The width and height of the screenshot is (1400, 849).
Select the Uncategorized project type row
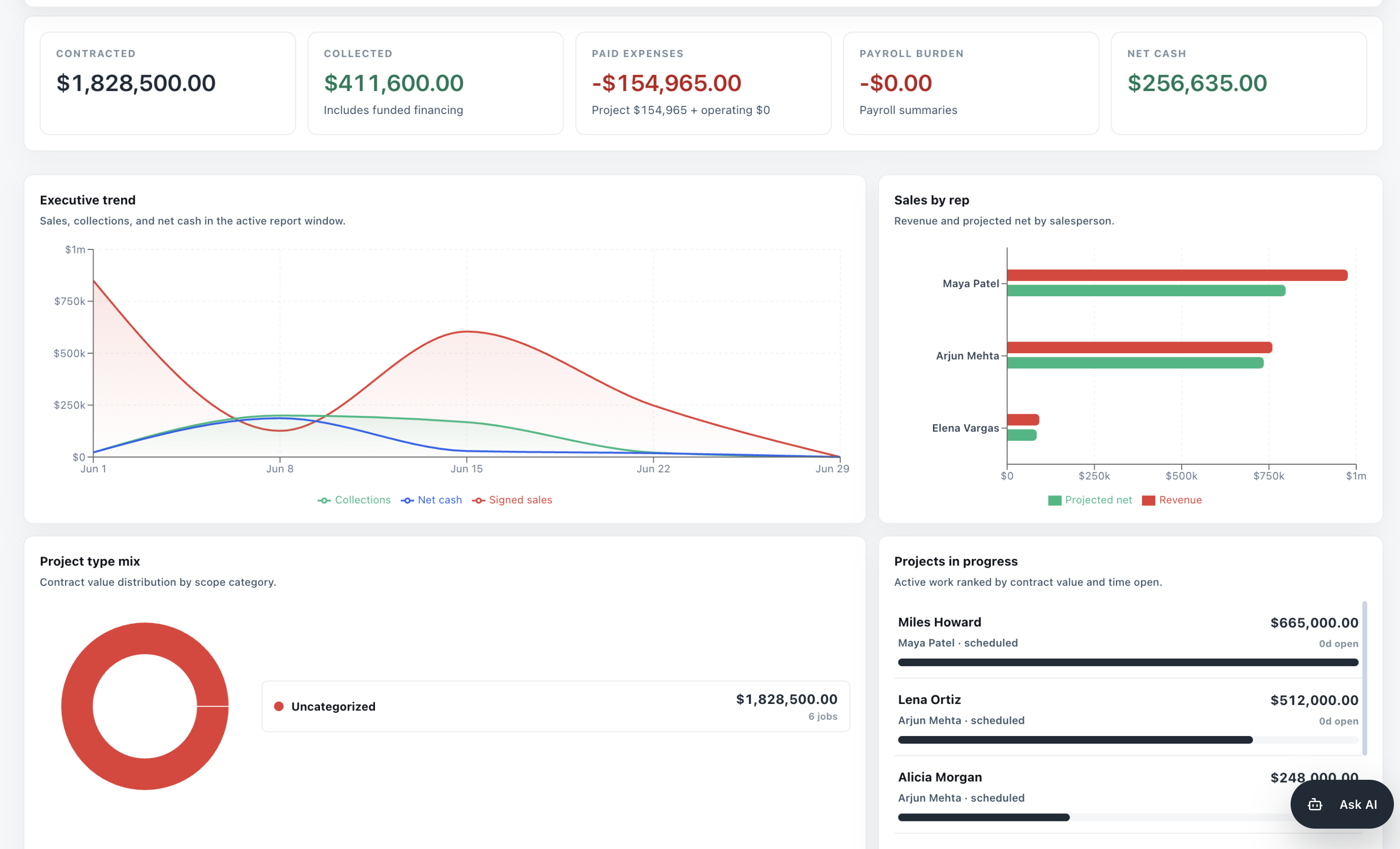(x=556, y=706)
